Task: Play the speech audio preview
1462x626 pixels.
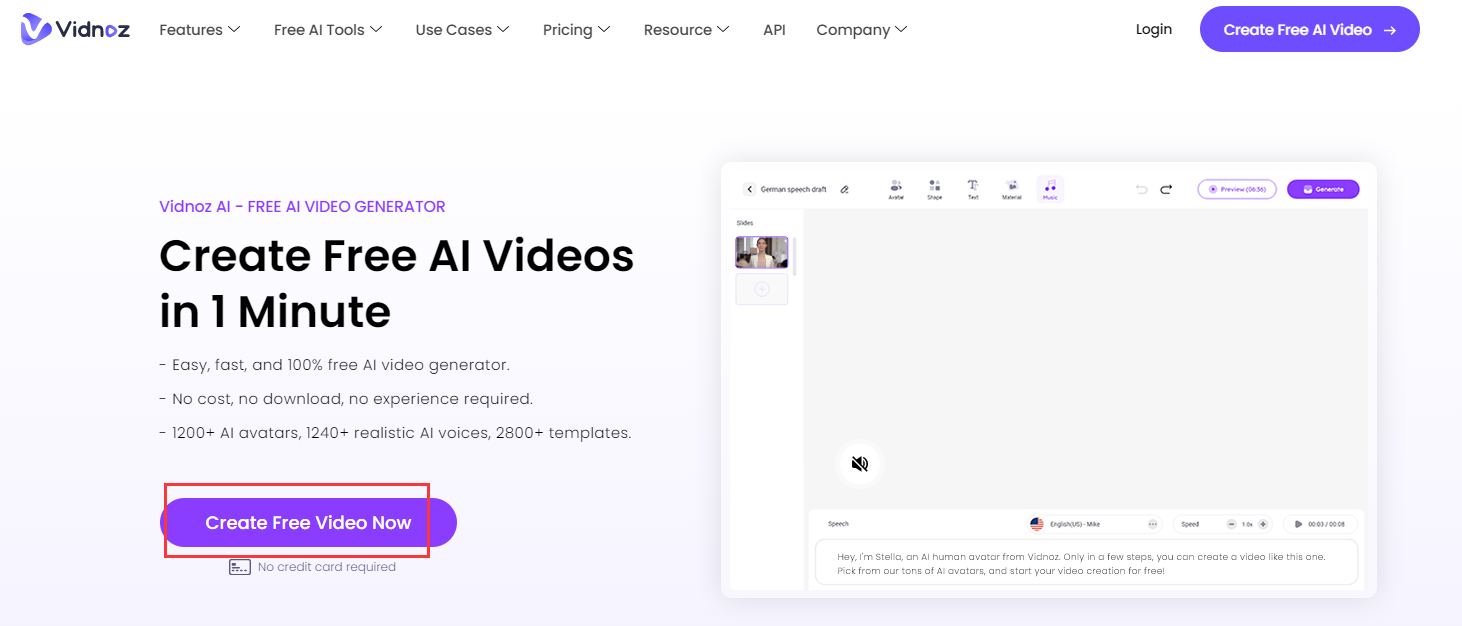Action: [1298, 524]
